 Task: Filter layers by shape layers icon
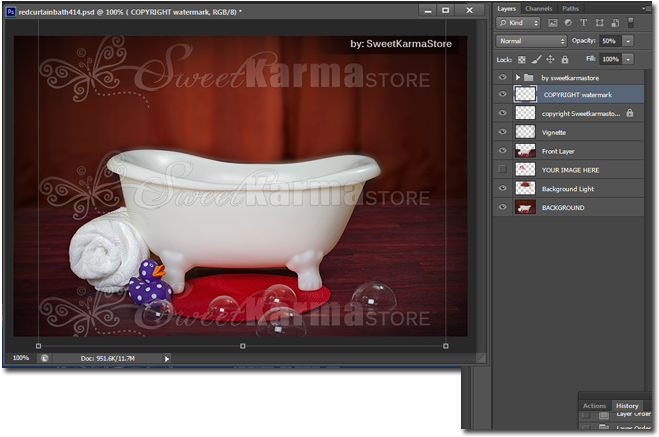point(600,23)
